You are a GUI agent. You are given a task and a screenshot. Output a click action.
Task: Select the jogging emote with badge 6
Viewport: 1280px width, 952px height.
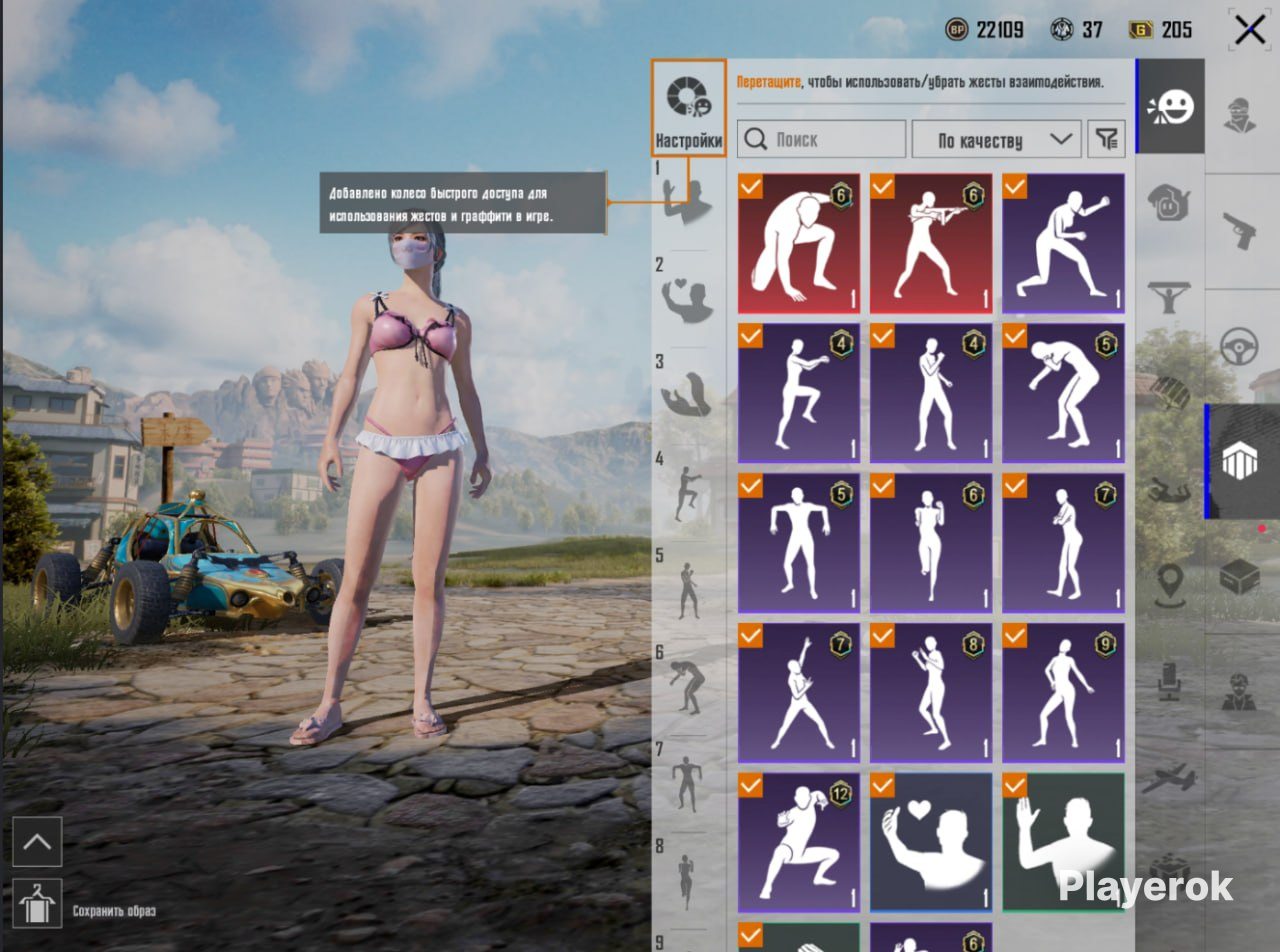tap(931, 543)
